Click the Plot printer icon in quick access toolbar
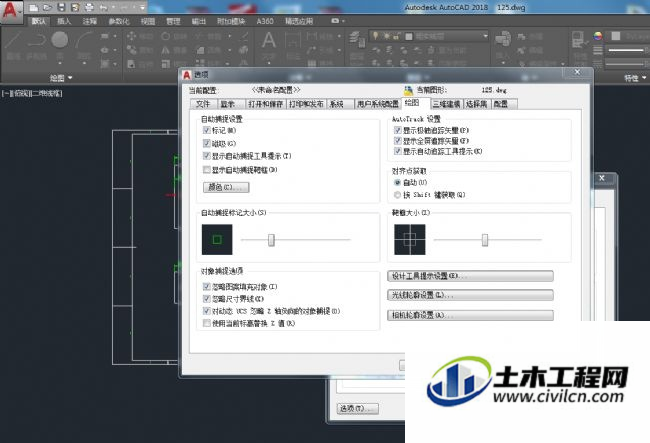Screen dimensions: 650x443 point(89,7)
